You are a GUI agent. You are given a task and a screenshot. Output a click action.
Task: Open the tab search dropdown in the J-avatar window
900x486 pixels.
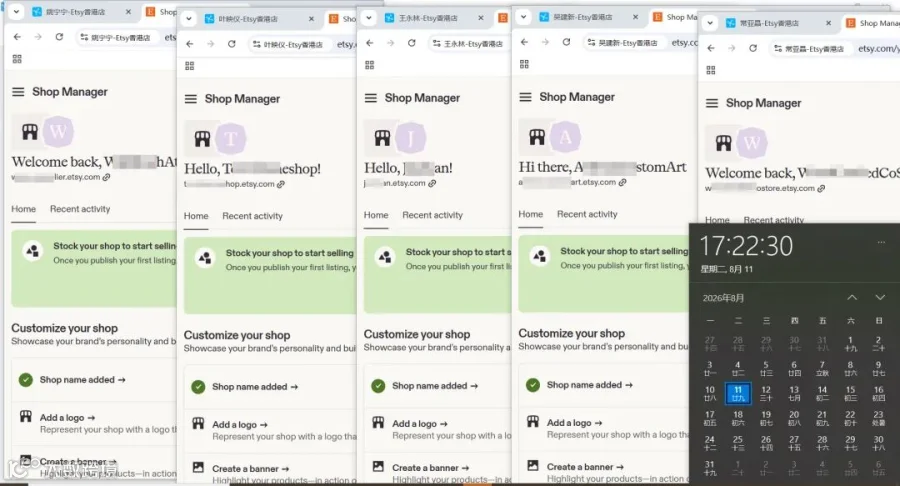pos(368,17)
